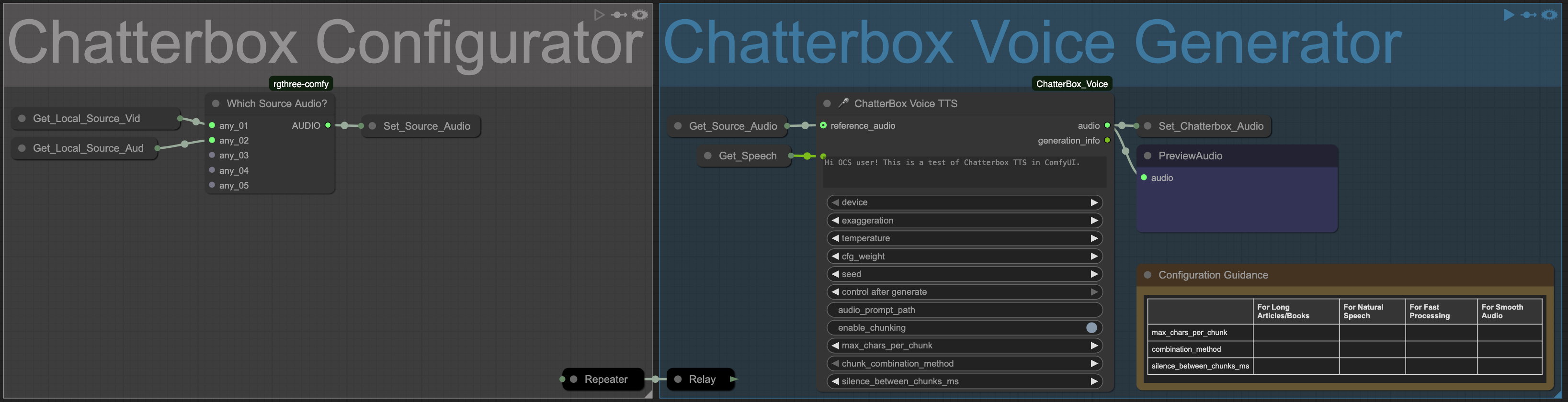Decrease exaggeration value with left arrow
Screen dimensions: 1568x402
pyautogui.click(x=836, y=221)
